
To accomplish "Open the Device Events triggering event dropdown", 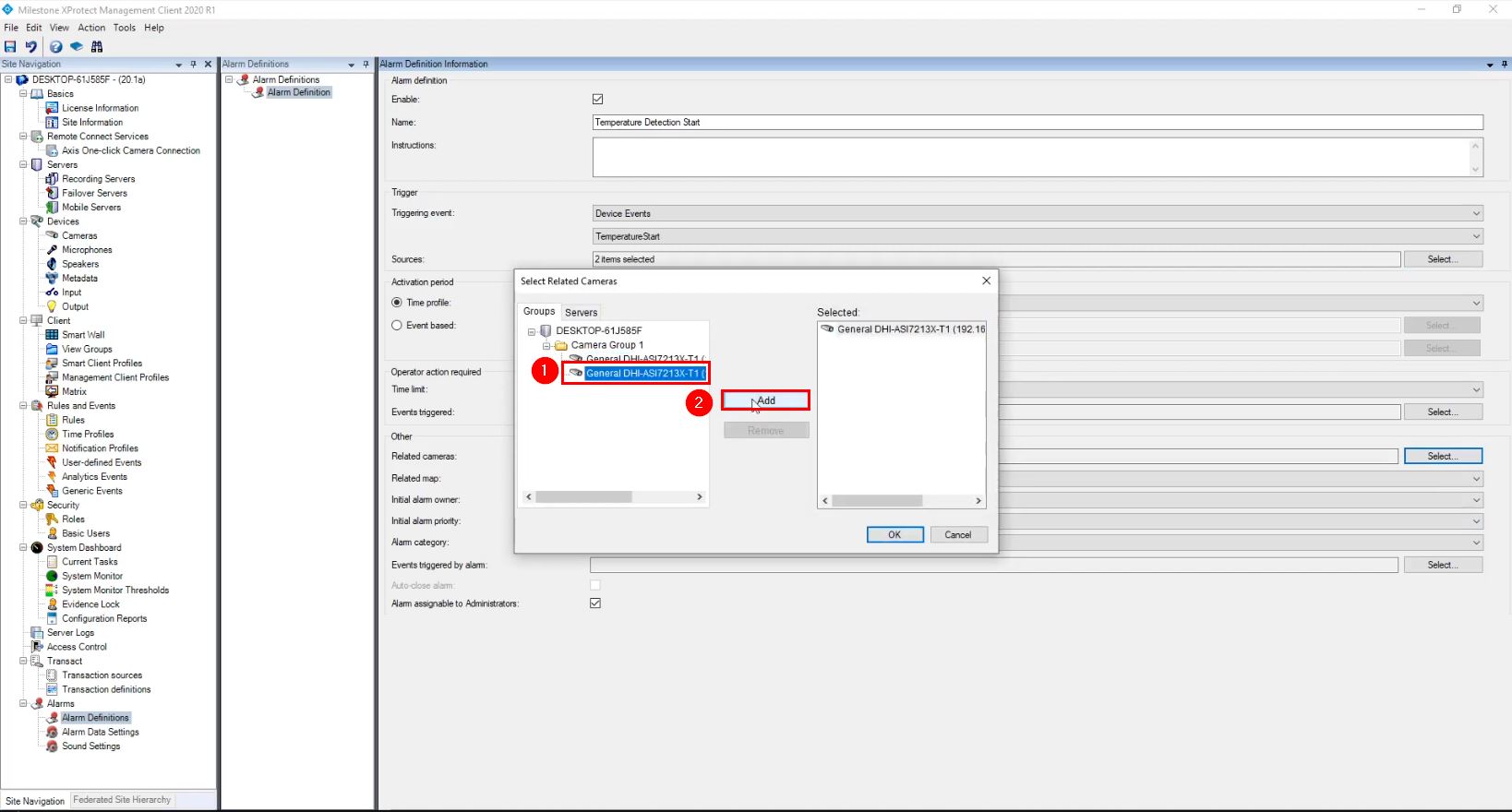I will click(1038, 213).
